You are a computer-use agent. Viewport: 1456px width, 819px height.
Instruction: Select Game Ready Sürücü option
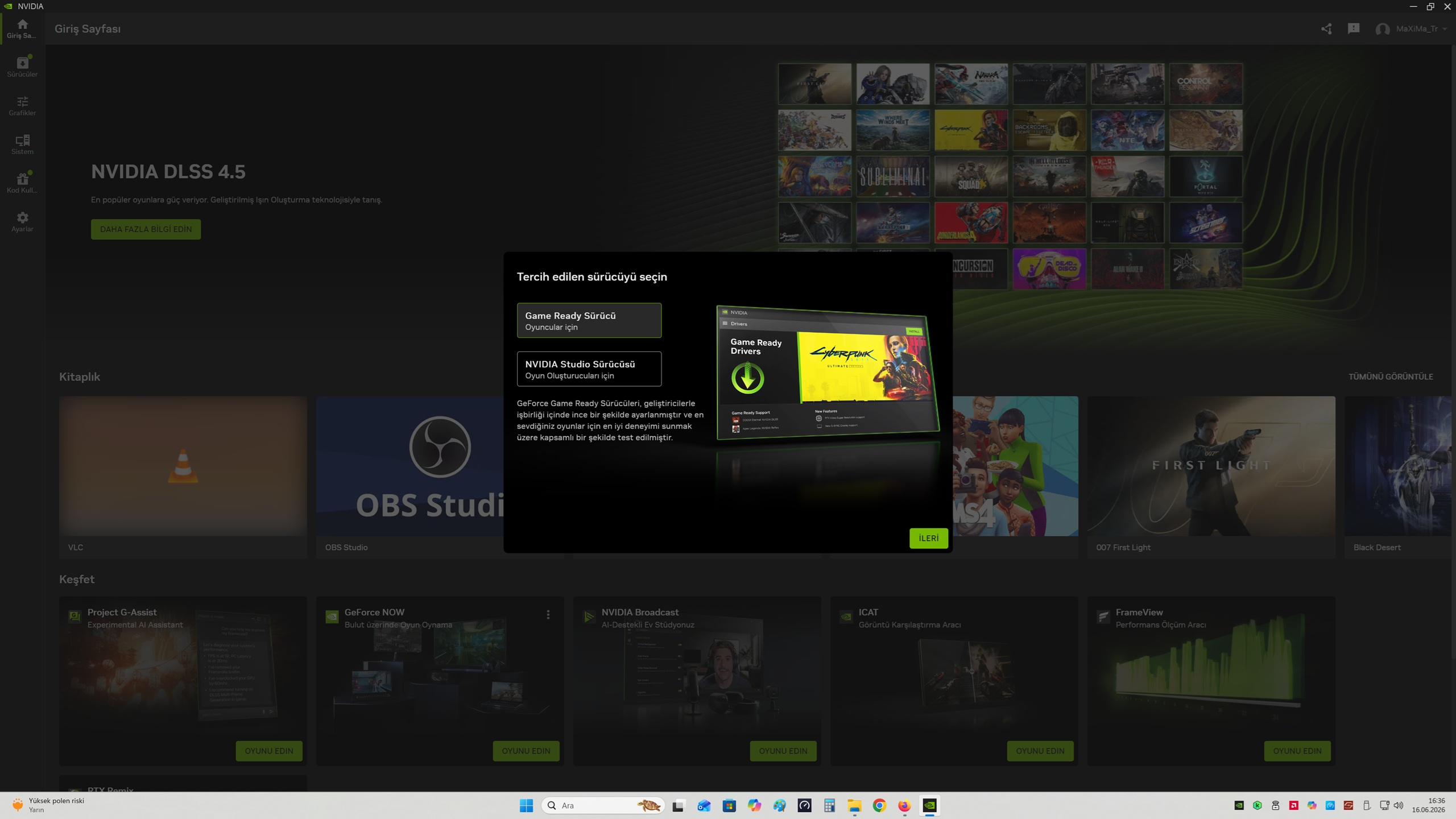(x=589, y=320)
